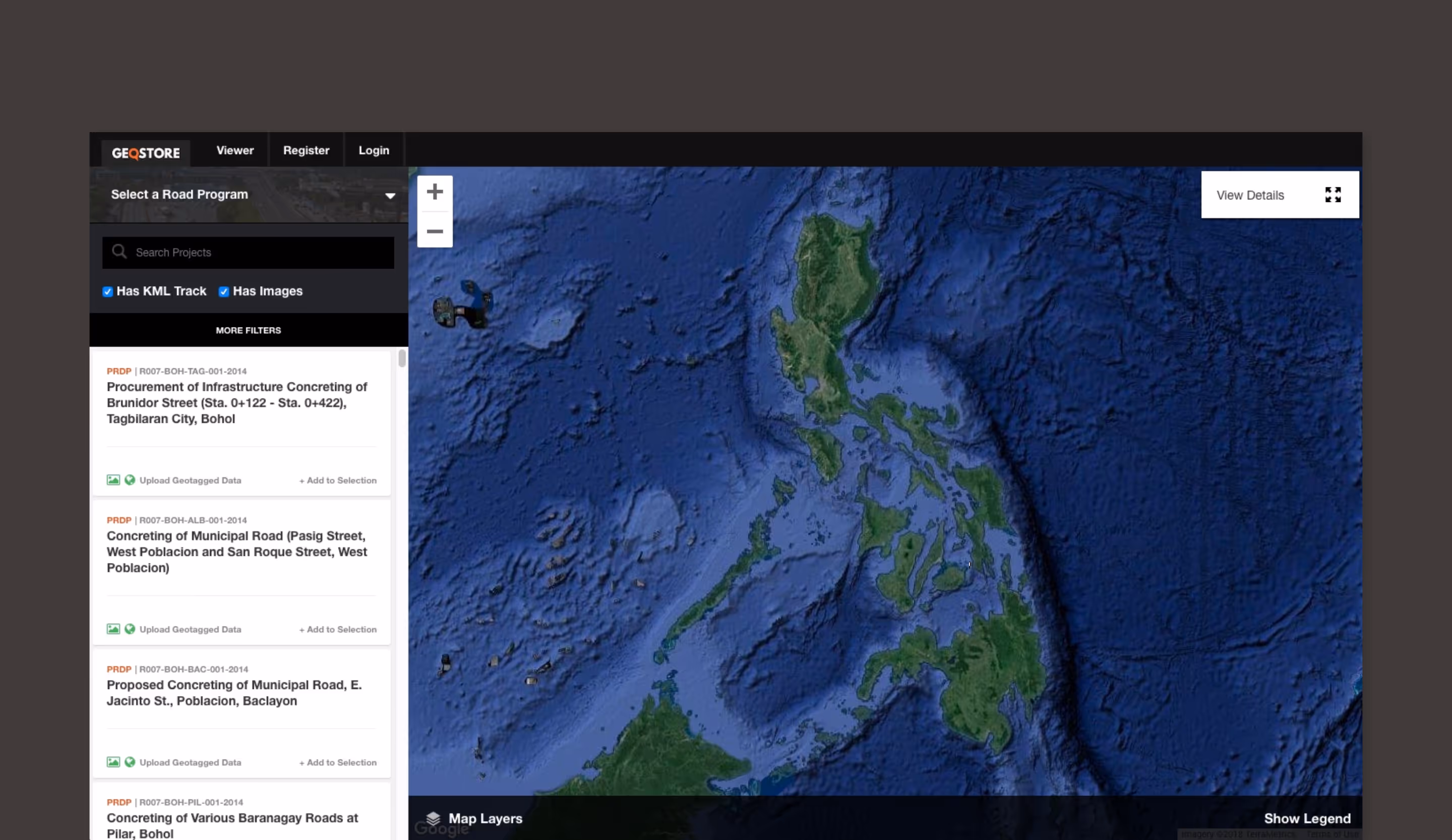This screenshot has width=1452, height=840.
Task: Expand the Select a Road Program dropdown
Action: pos(390,196)
